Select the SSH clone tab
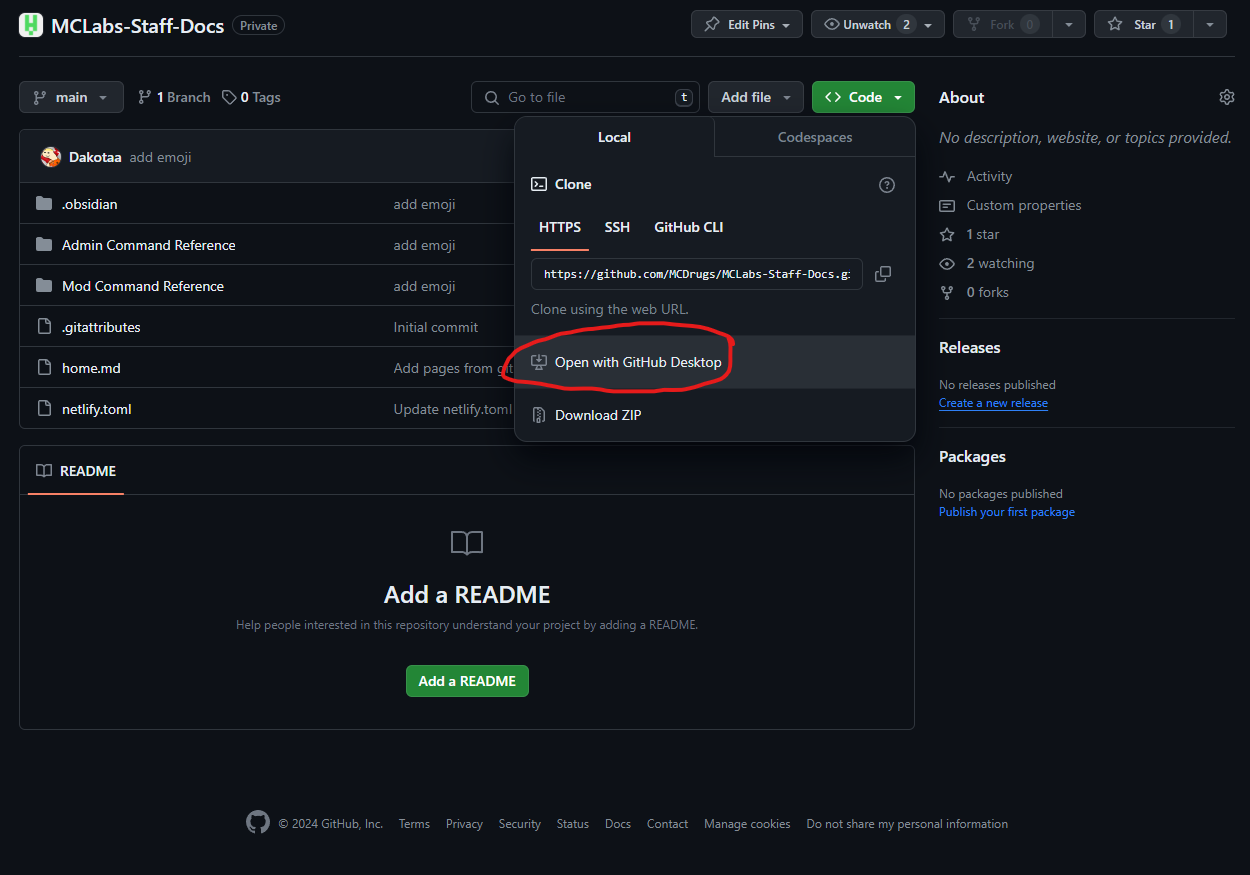 [617, 227]
